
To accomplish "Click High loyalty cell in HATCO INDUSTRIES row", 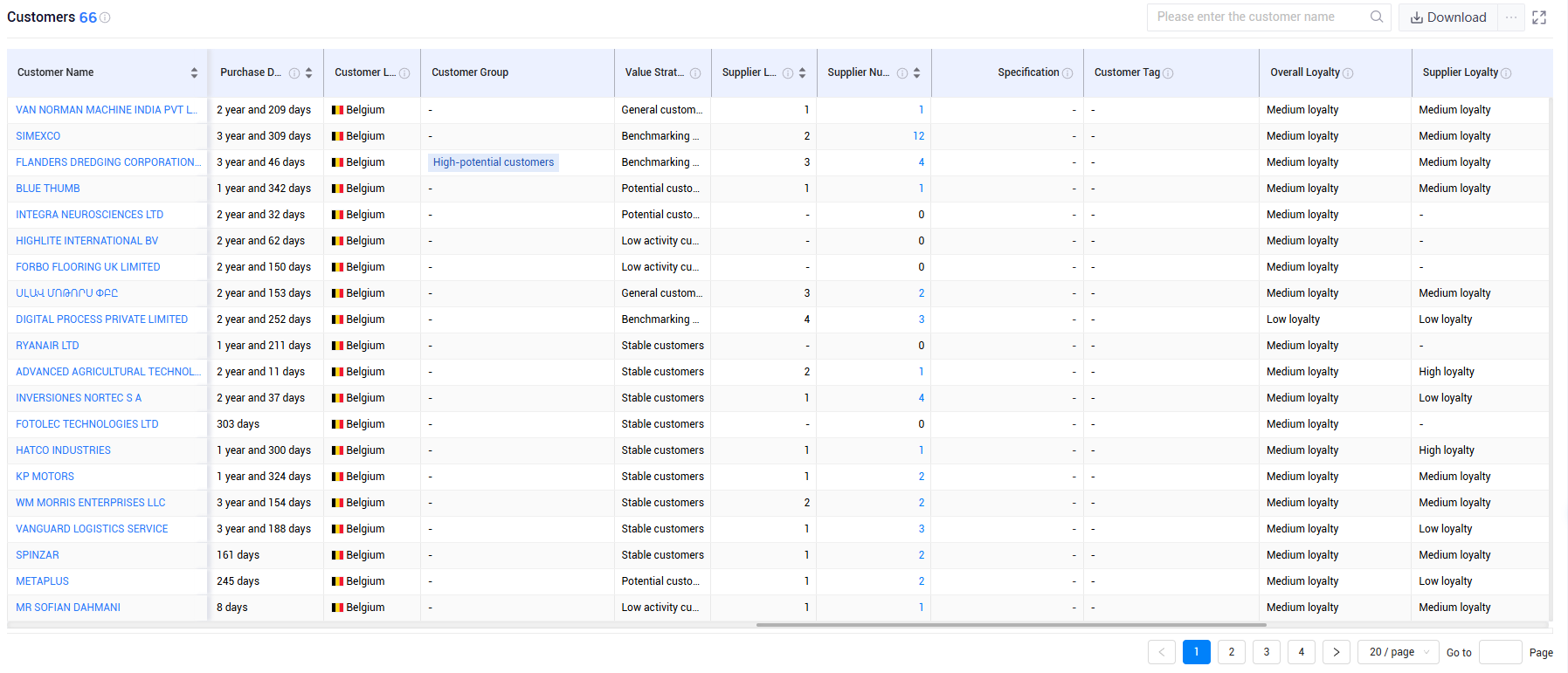I will coord(1447,450).
